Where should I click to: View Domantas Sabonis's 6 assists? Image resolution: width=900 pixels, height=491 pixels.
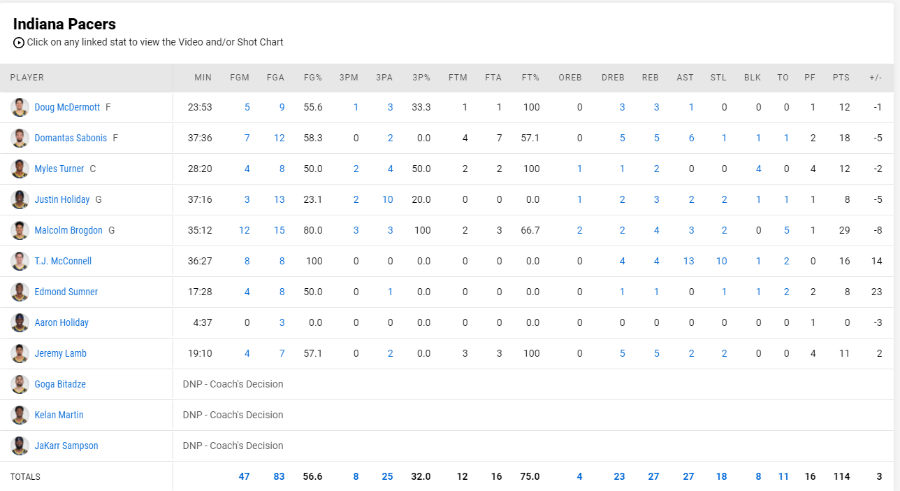pos(692,138)
